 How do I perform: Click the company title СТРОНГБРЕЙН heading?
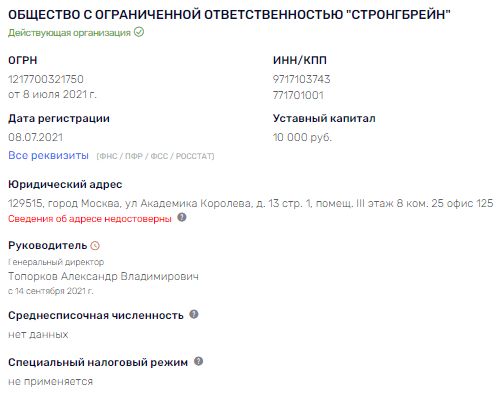[x=229, y=15]
